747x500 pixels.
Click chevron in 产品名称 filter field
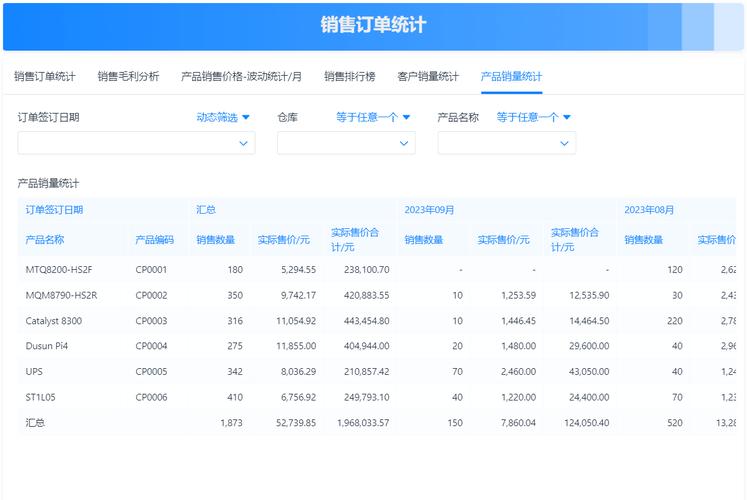tap(565, 143)
